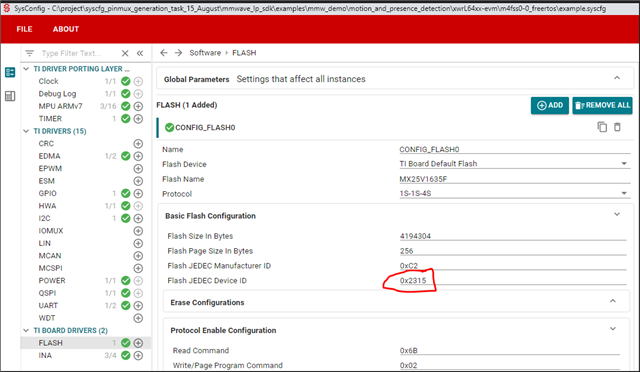Add an IOMUX instance

pyautogui.click(x=138, y=231)
